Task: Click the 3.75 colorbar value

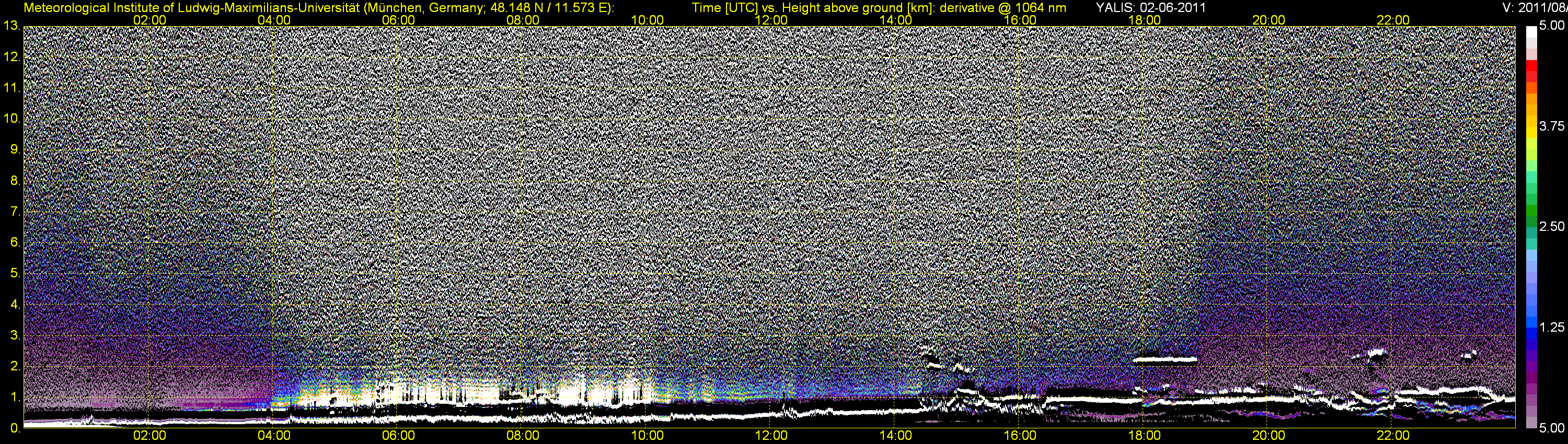Action: click(1552, 126)
